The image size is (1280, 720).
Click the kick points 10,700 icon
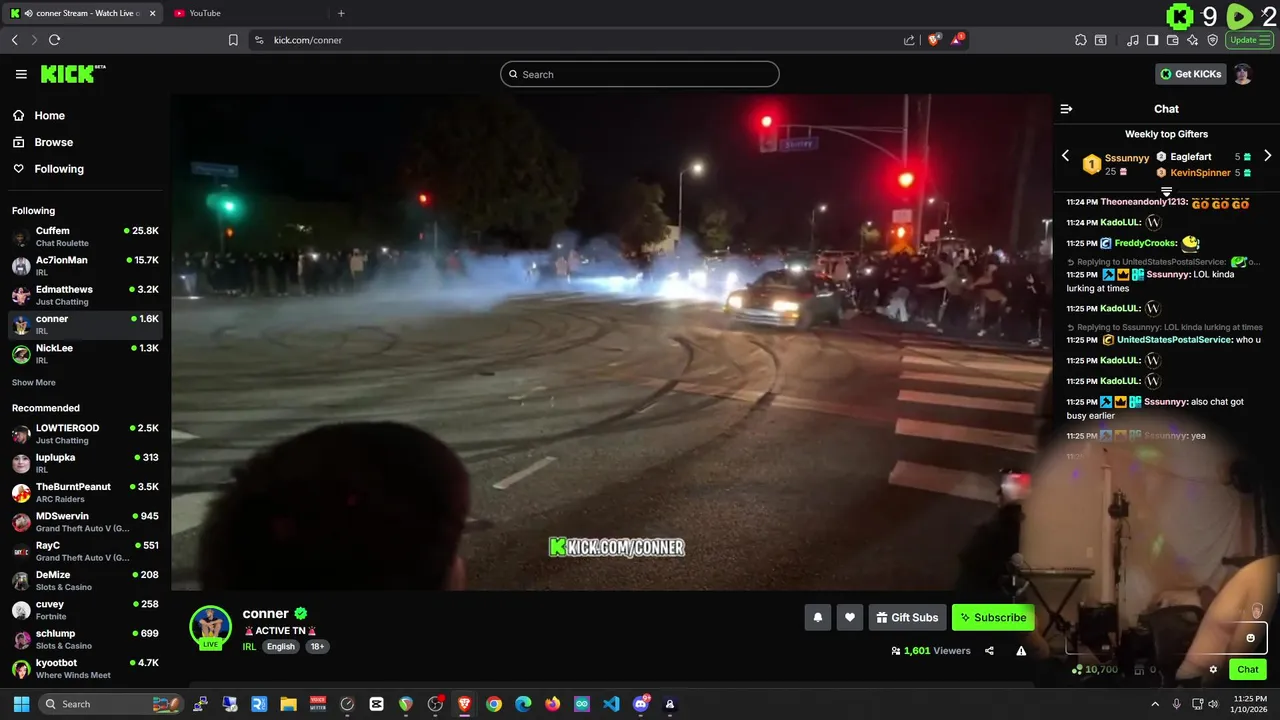coord(1076,669)
